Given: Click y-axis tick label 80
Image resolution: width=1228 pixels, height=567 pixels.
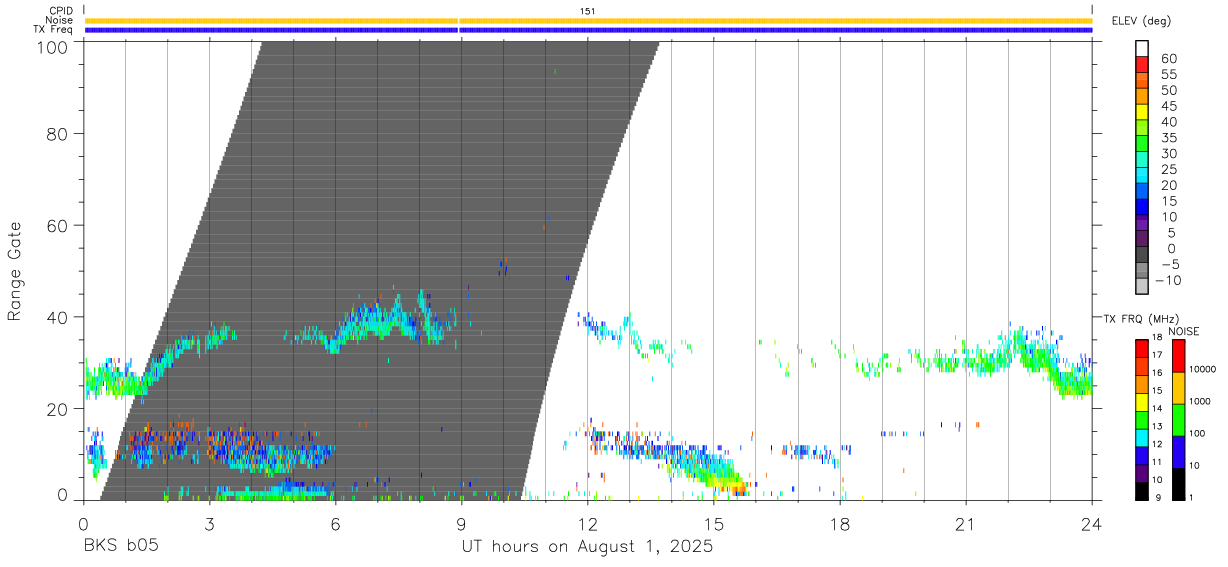Looking at the screenshot, I should coord(56,133).
